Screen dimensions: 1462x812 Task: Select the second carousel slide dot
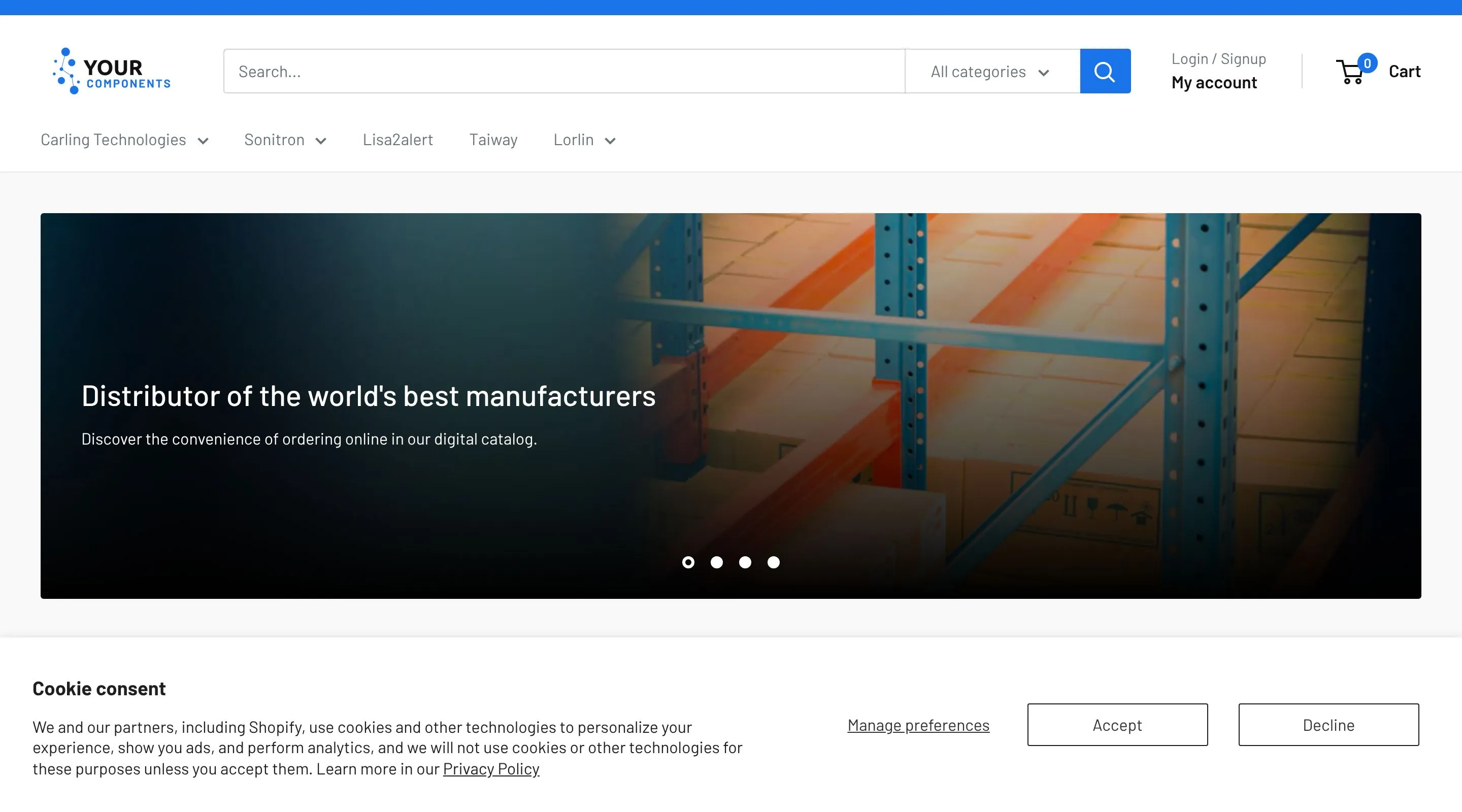[717, 562]
